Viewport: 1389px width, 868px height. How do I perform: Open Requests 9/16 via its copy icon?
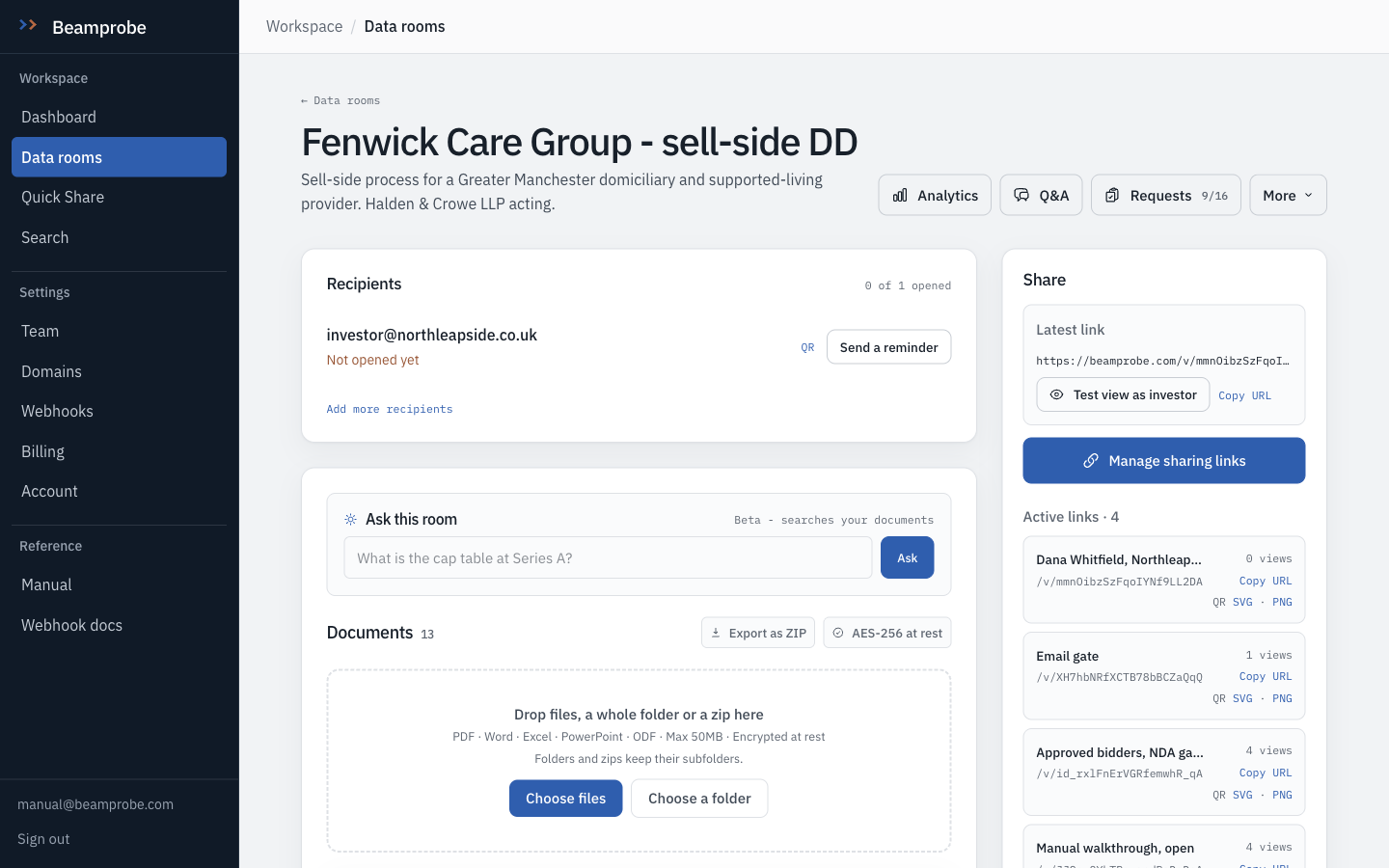pos(1112,196)
